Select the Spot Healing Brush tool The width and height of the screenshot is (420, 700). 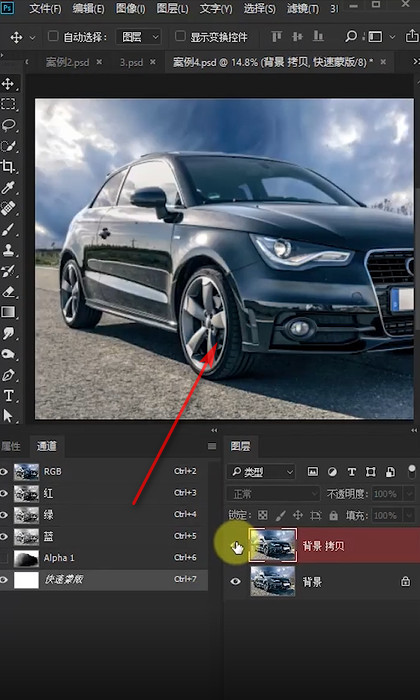(8, 208)
